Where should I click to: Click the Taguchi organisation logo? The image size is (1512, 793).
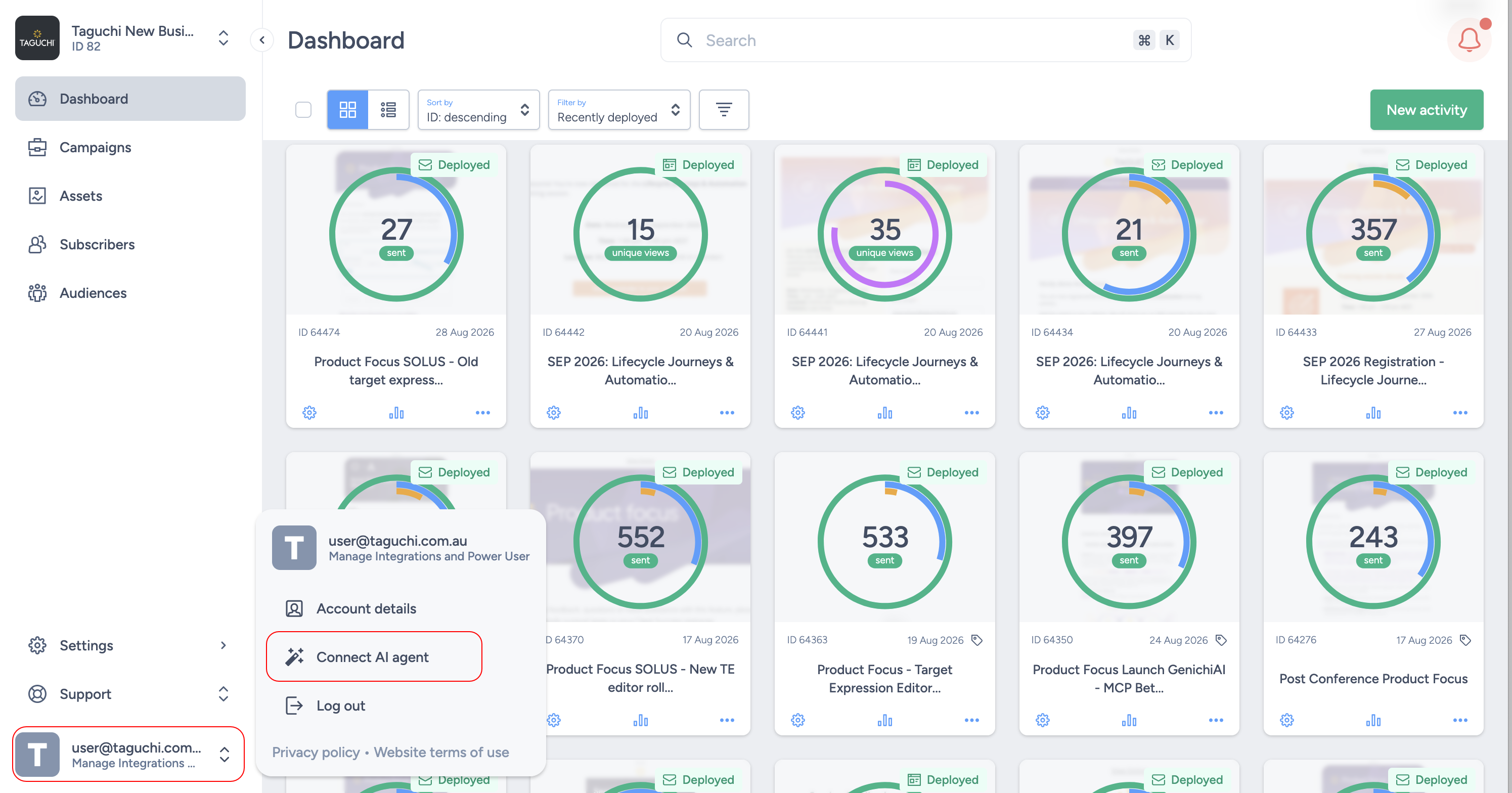tap(37, 38)
